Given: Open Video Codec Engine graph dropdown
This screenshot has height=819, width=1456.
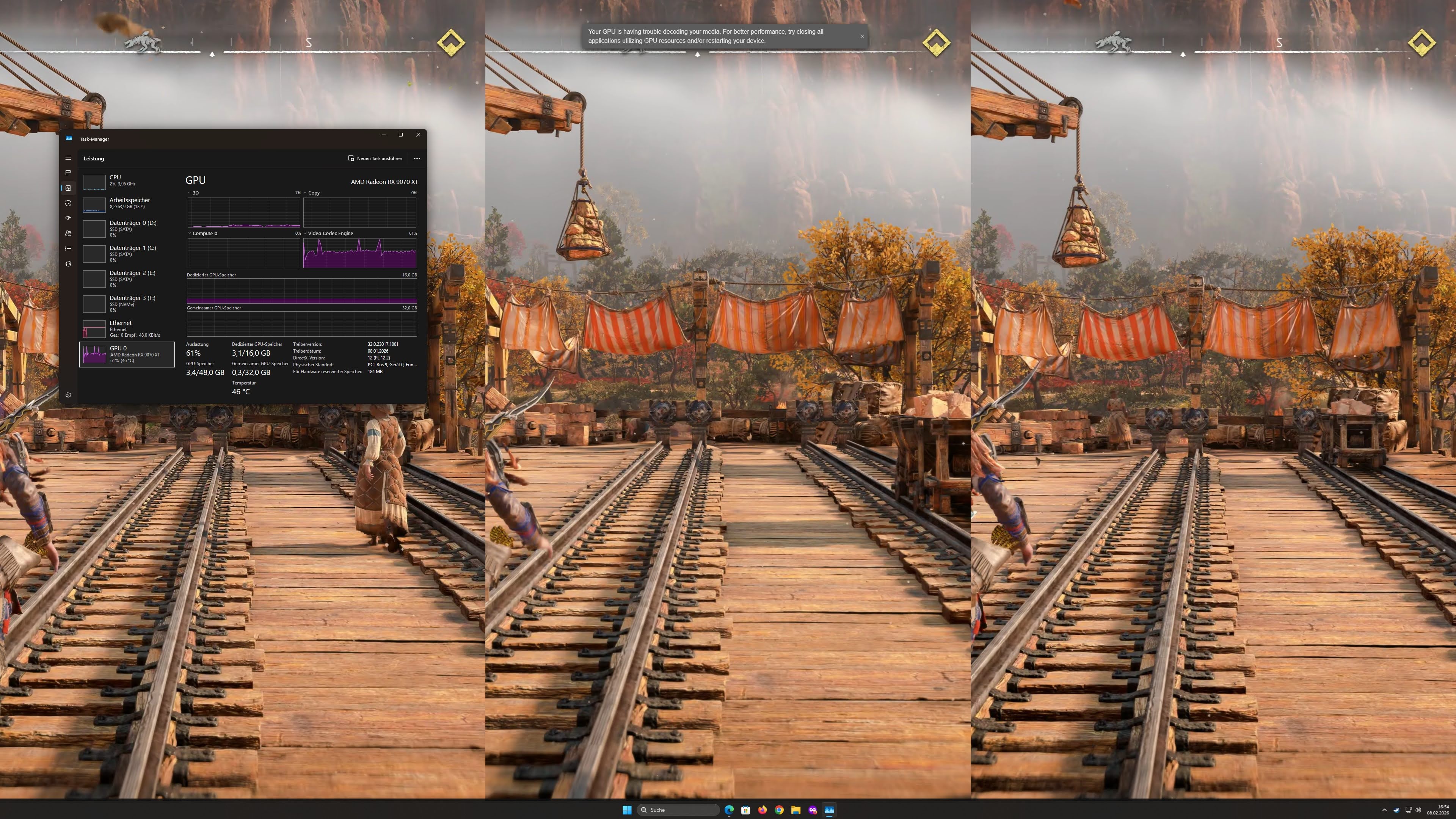Looking at the screenshot, I should pos(305,233).
